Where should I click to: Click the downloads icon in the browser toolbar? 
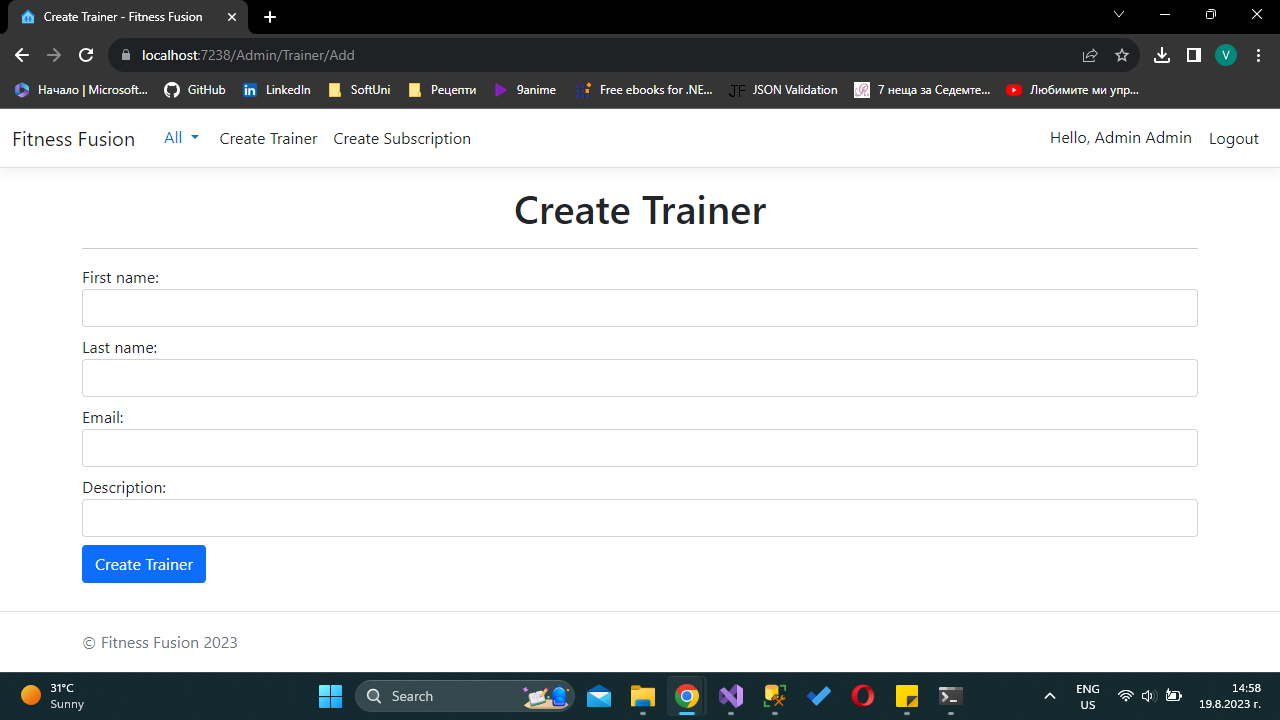pos(1161,55)
